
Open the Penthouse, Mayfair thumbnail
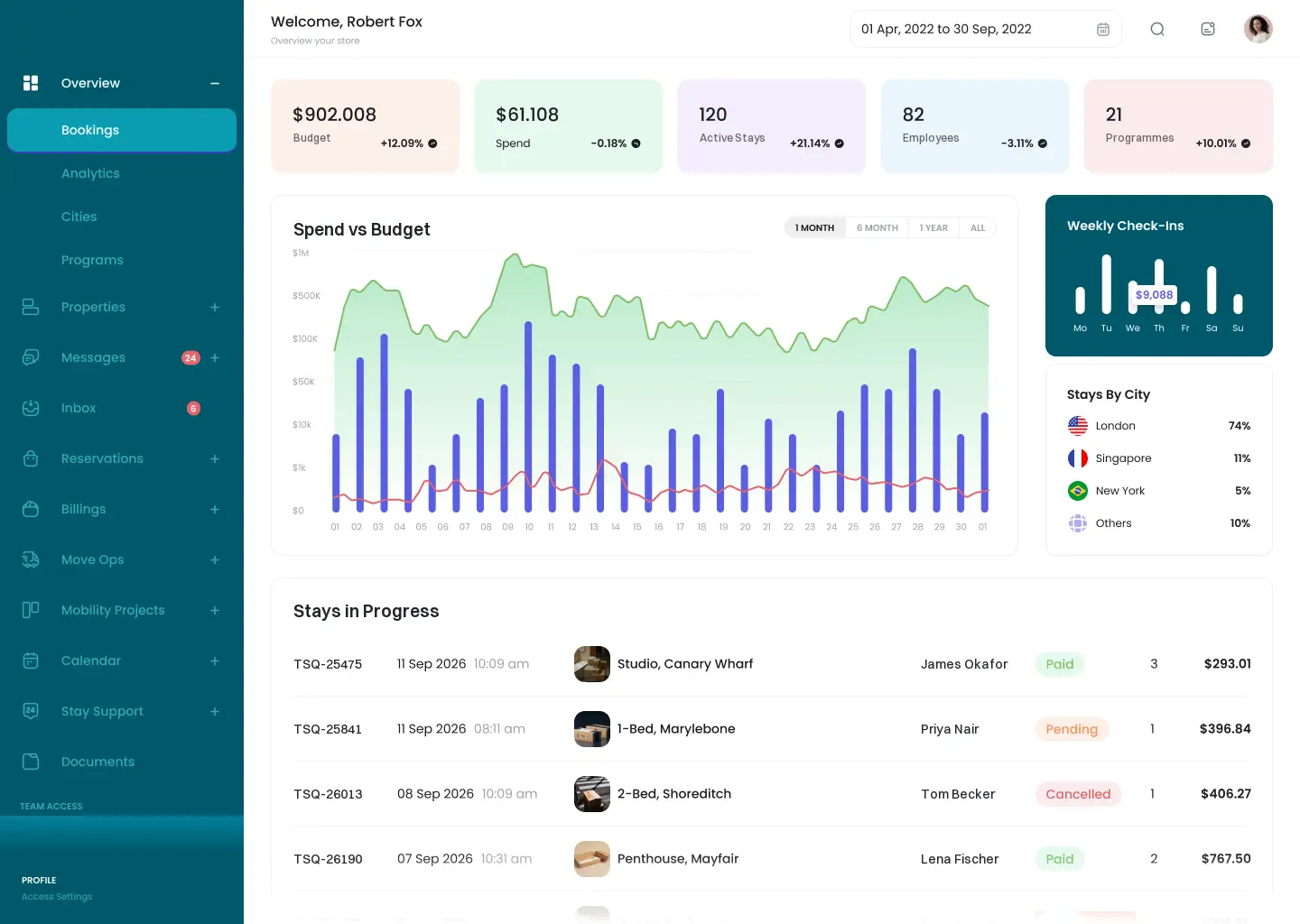pyautogui.click(x=592, y=859)
